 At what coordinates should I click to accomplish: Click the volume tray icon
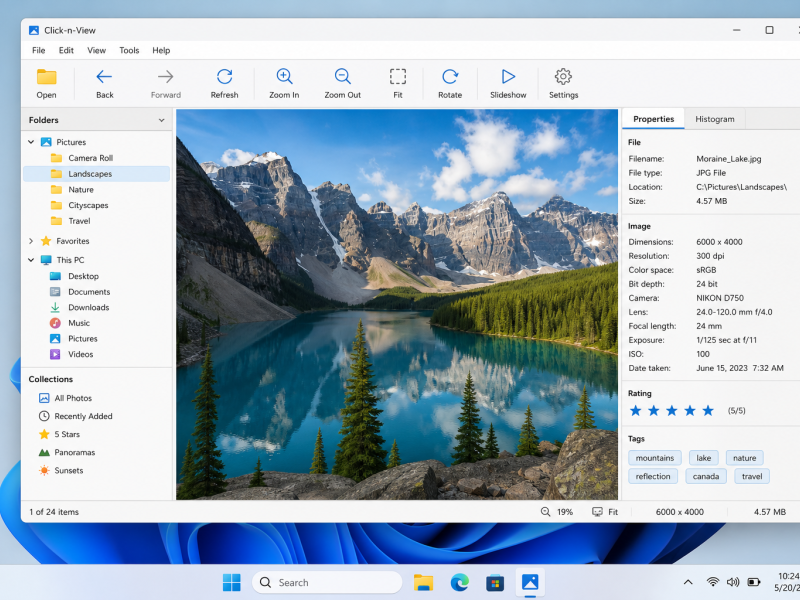point(733,582)
